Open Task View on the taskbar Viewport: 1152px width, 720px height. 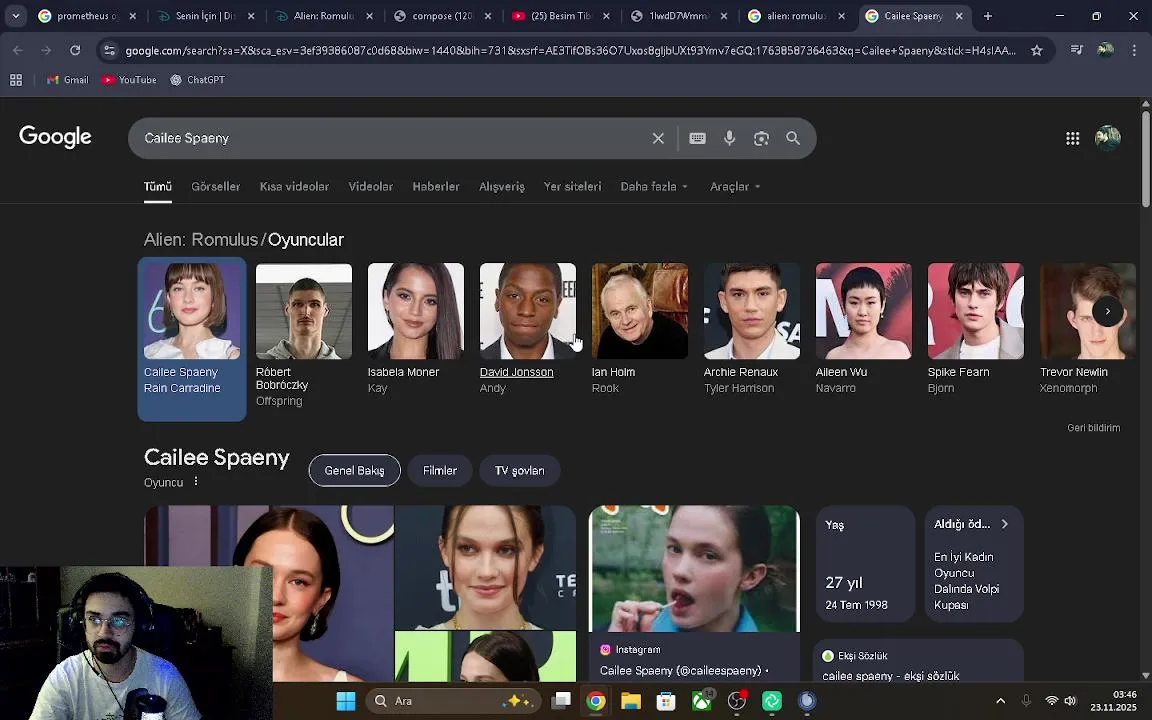pyautogui.click(x=561, y=701)
